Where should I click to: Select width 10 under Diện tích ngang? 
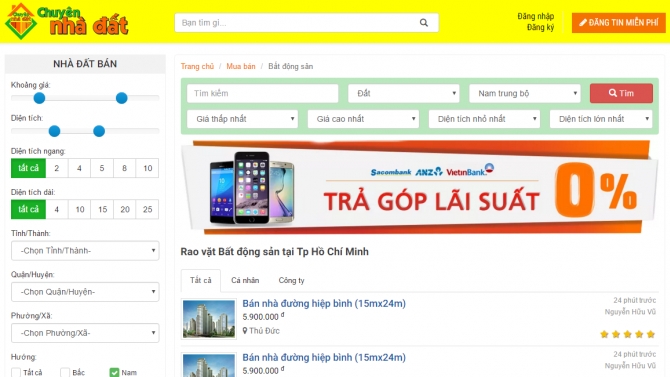click(147, 168)
